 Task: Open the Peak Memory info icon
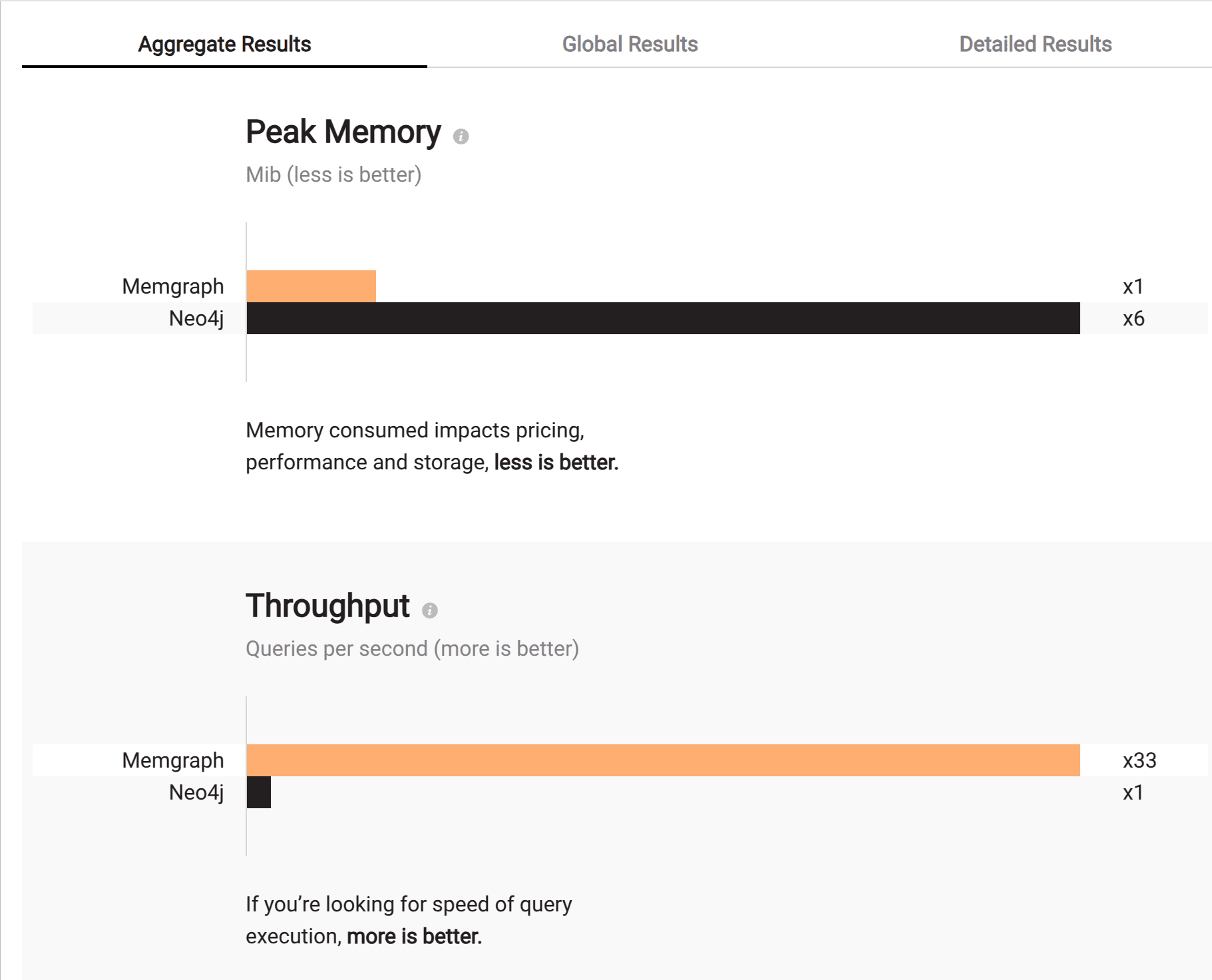(461, 136)
